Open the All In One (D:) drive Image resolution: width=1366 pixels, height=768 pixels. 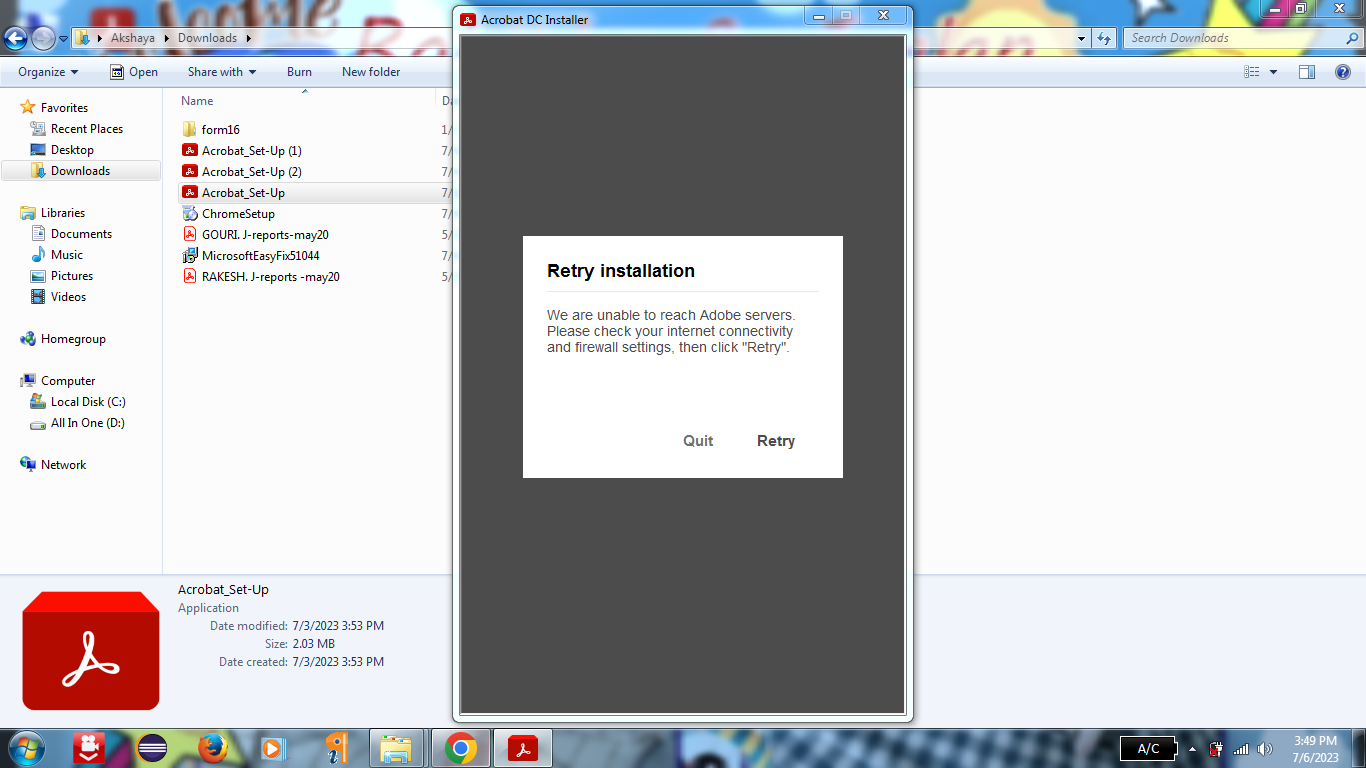coord(87,423)
